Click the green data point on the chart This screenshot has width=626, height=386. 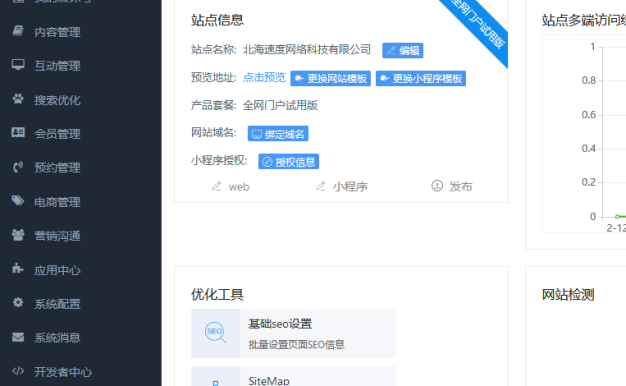617,217
